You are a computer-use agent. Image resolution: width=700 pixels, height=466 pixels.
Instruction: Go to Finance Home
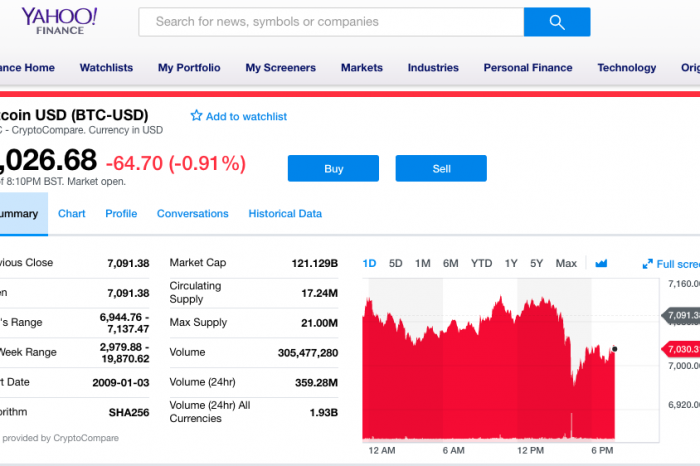[x=27, y=67]
